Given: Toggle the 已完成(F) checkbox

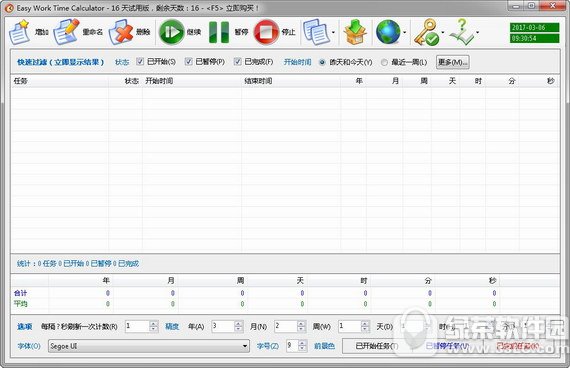Looking at the screenshot, I should [x=237, y=61].
